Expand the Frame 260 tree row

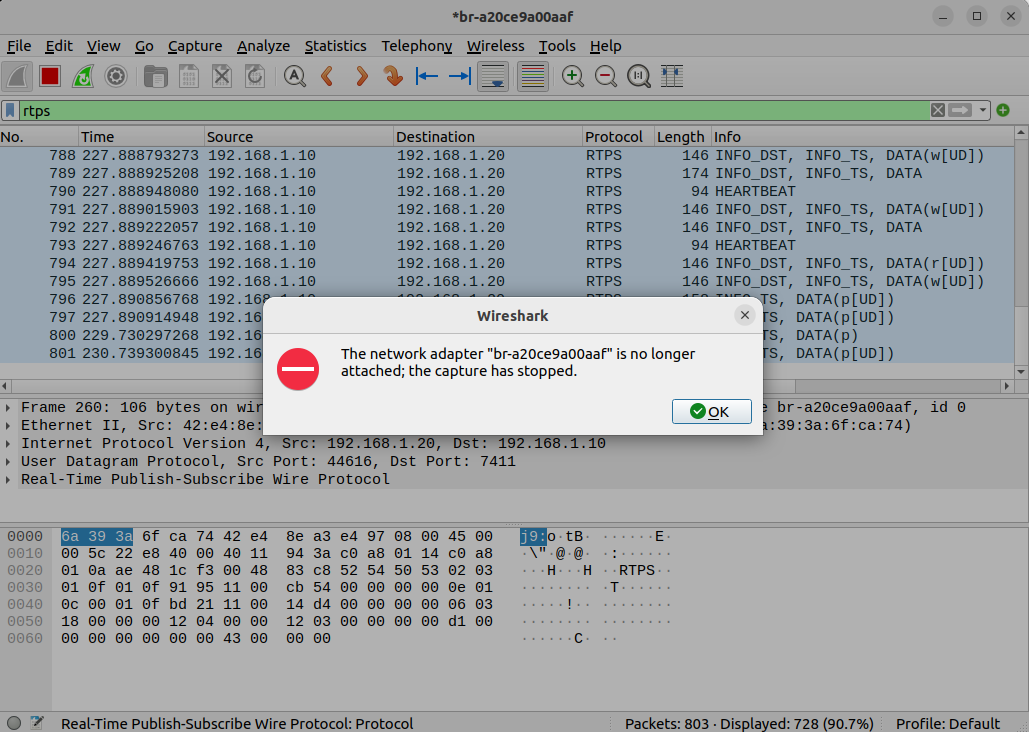click(8, 408)
